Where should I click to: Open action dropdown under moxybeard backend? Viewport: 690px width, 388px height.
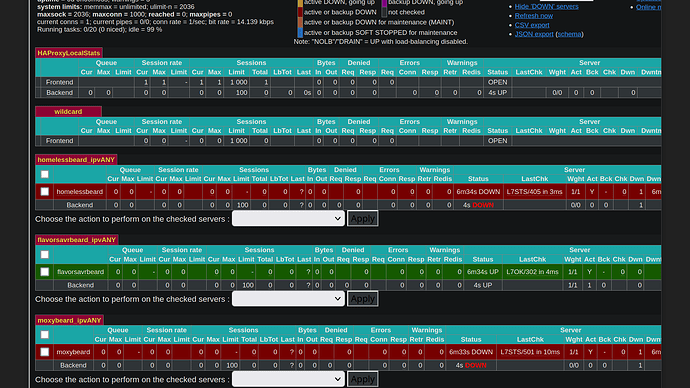[x=288, y=379]
